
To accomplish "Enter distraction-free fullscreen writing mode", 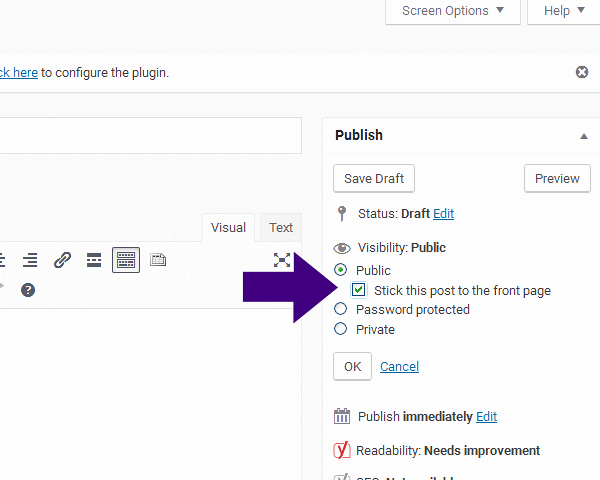I will [282, 260].
